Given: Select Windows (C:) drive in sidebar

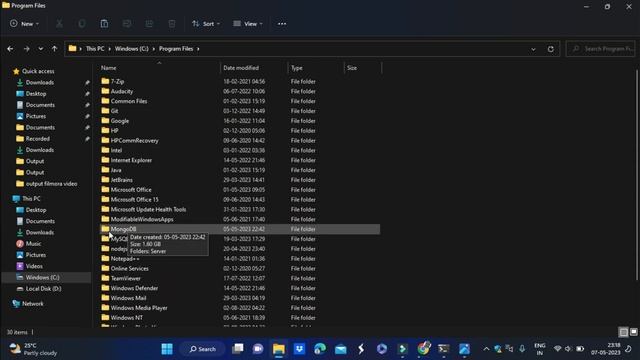Looking at the screenshot, I should coord(42,278).
